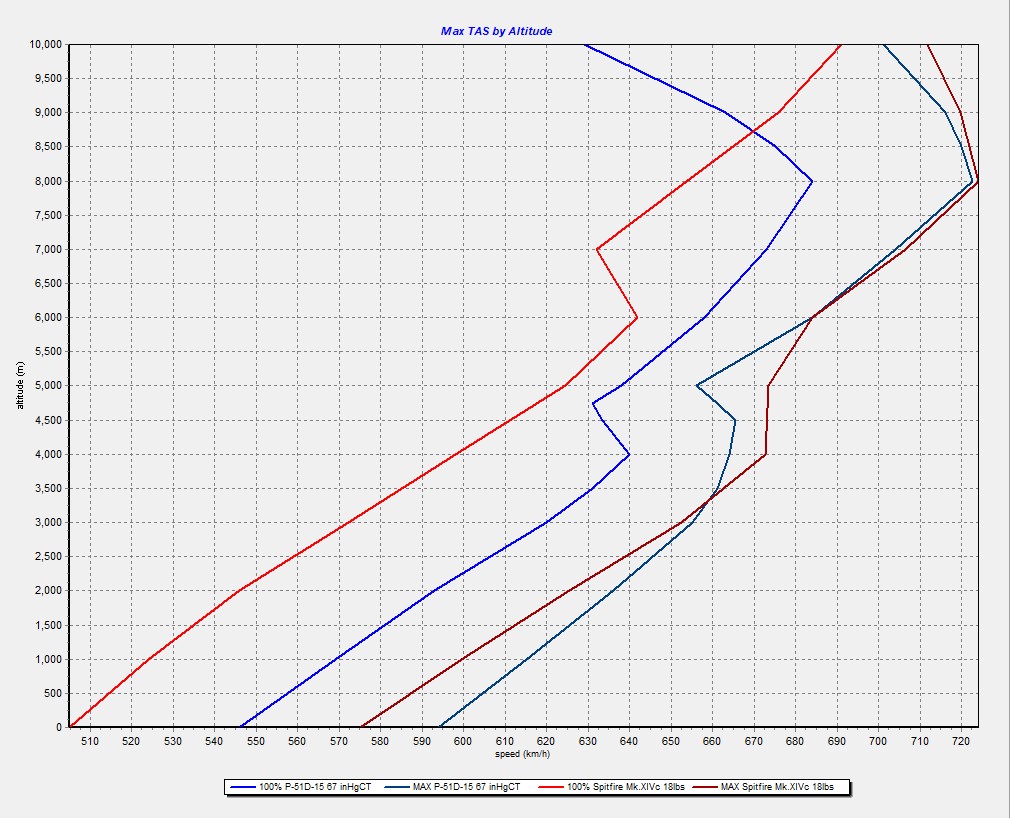Click the 600 speed tick label

click(x=463, y=741)
